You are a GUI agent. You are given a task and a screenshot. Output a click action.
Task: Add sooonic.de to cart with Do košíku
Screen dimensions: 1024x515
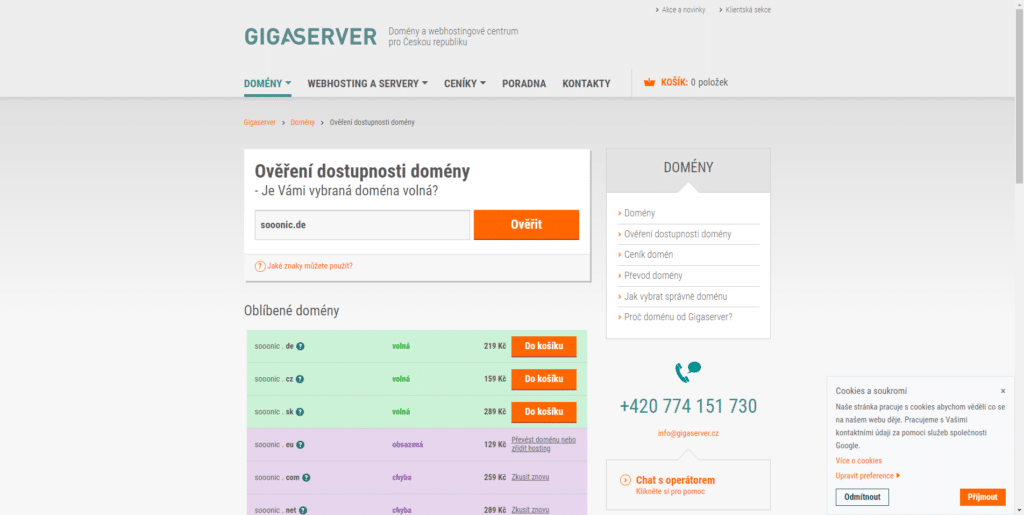click(x=543, y=347)
